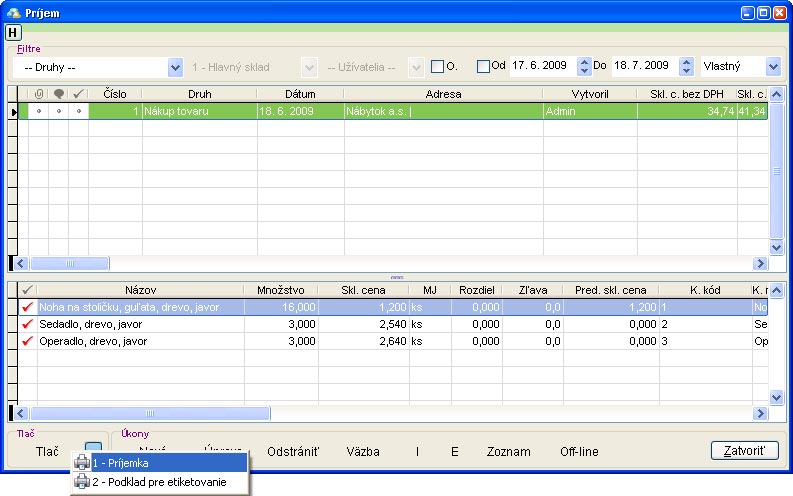Screen dimensions: 793x496
Task: Click the small print dropdown button next to Tlač
Action: pos(93,449)
